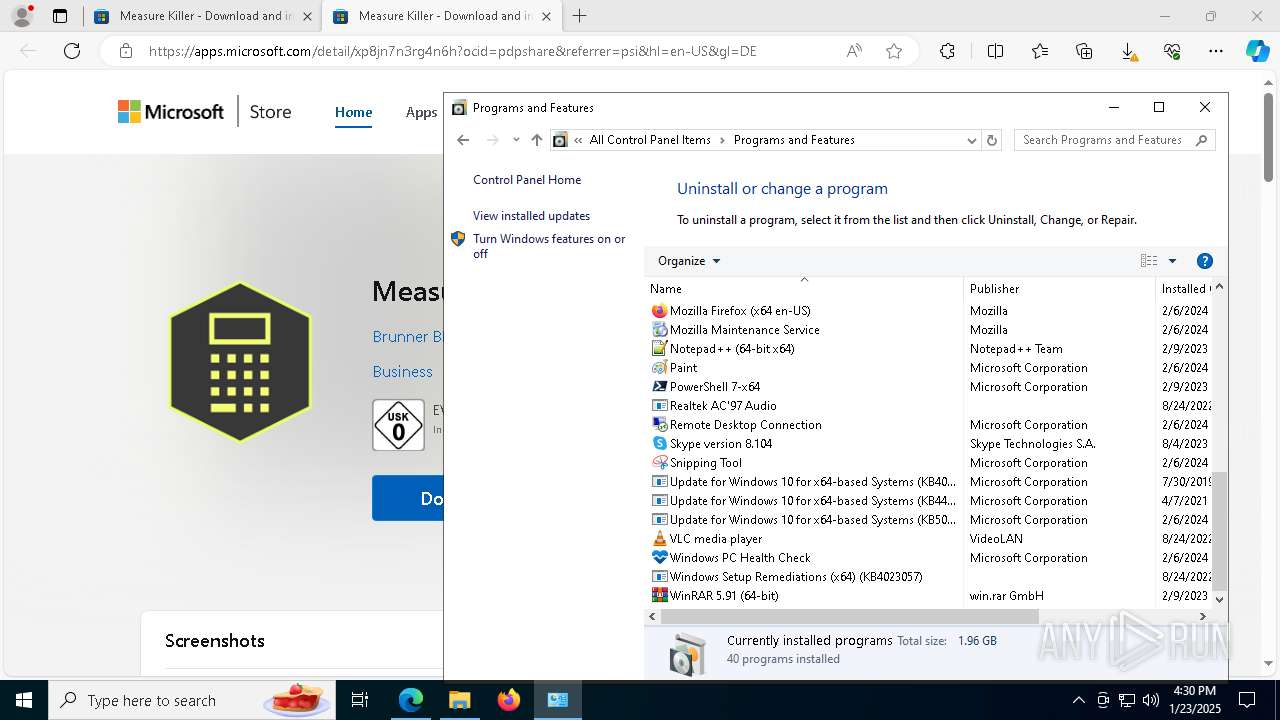Click the Windows Start button
The height and width of the screenshot is (720, 1280).
[24, 700]
